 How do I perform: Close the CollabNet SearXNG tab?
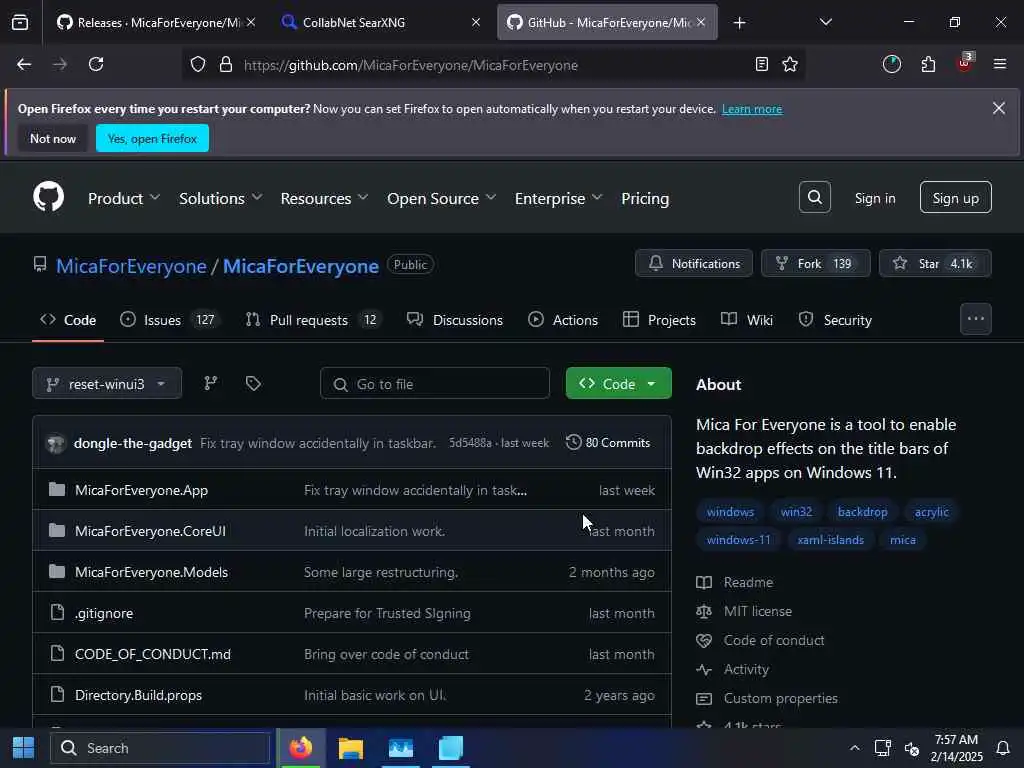(476, 22)
